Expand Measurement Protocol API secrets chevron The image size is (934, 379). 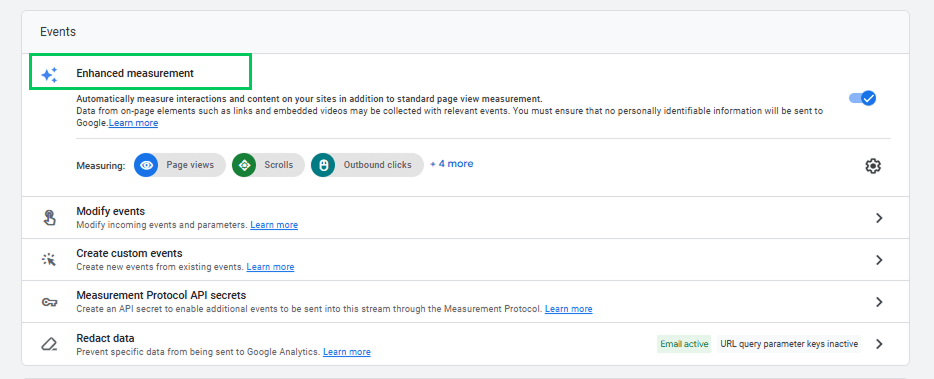[879, 302]
